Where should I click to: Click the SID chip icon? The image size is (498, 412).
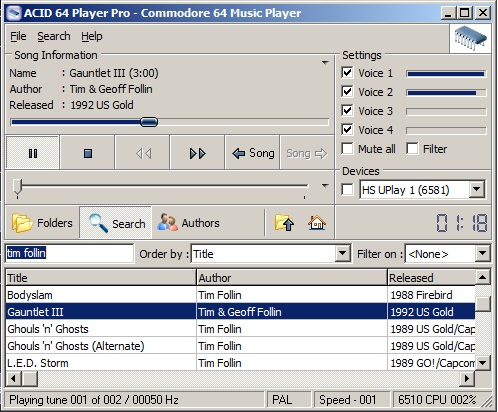tap(470, 38)
